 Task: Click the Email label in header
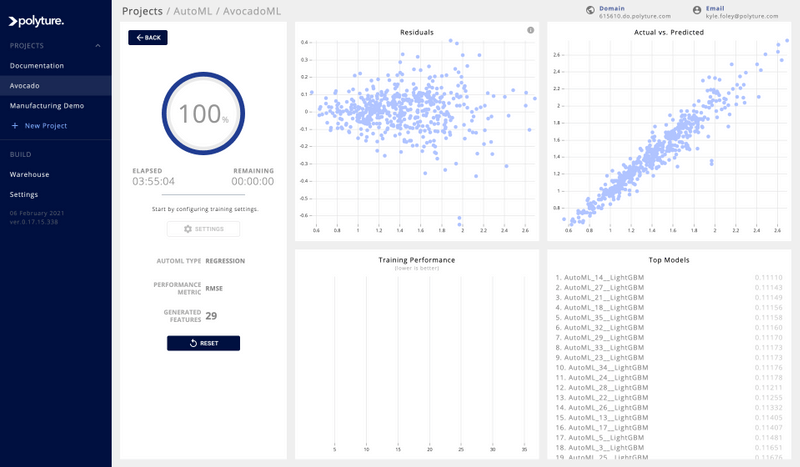coord(715,8)
